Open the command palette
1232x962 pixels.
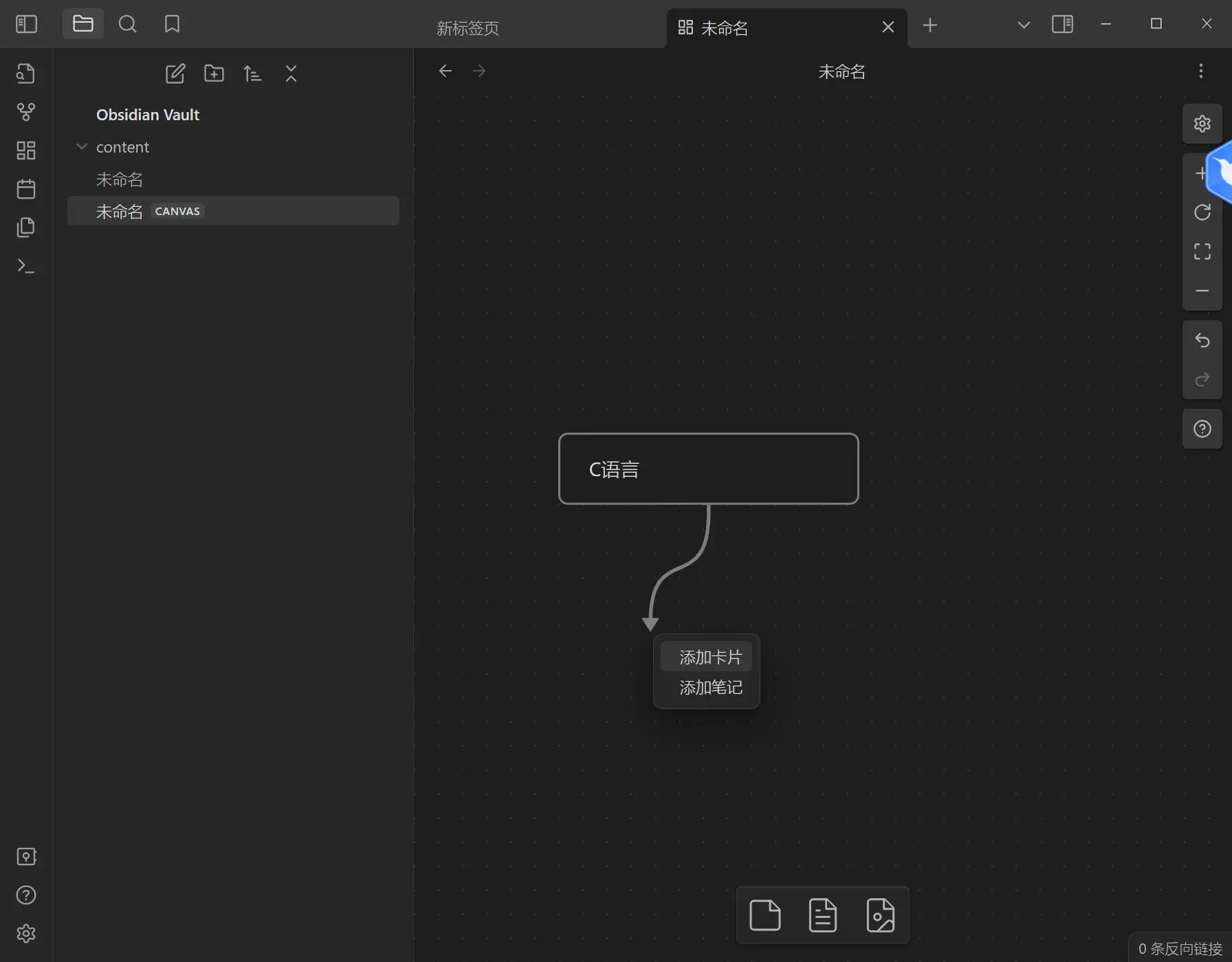[26, 265]
